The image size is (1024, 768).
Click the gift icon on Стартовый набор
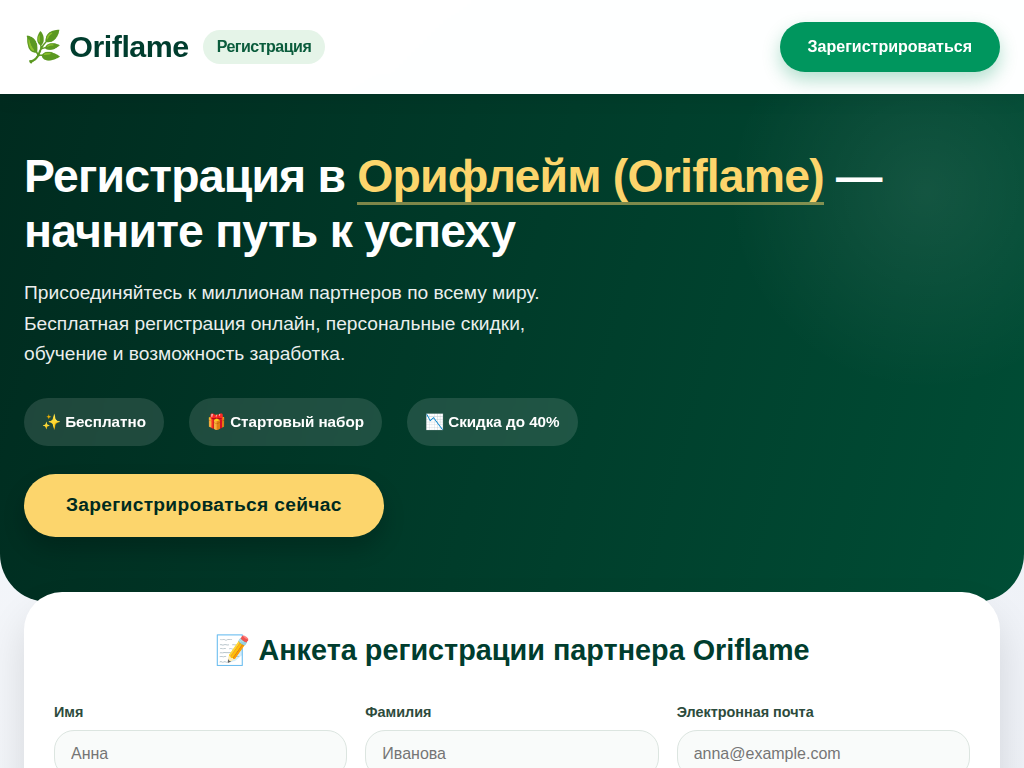pos(216,422)
